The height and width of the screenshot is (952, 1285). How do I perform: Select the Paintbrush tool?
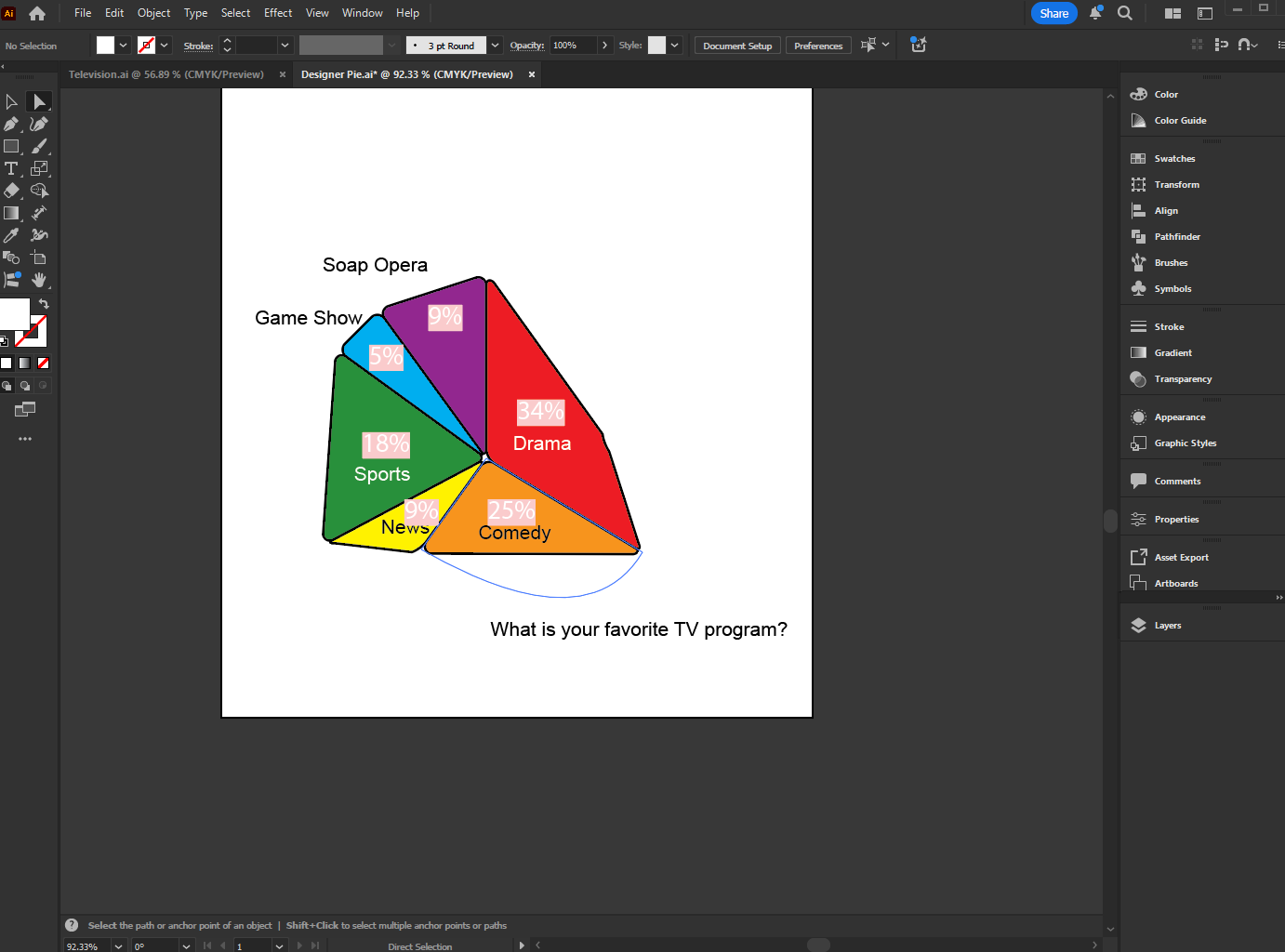39,146
